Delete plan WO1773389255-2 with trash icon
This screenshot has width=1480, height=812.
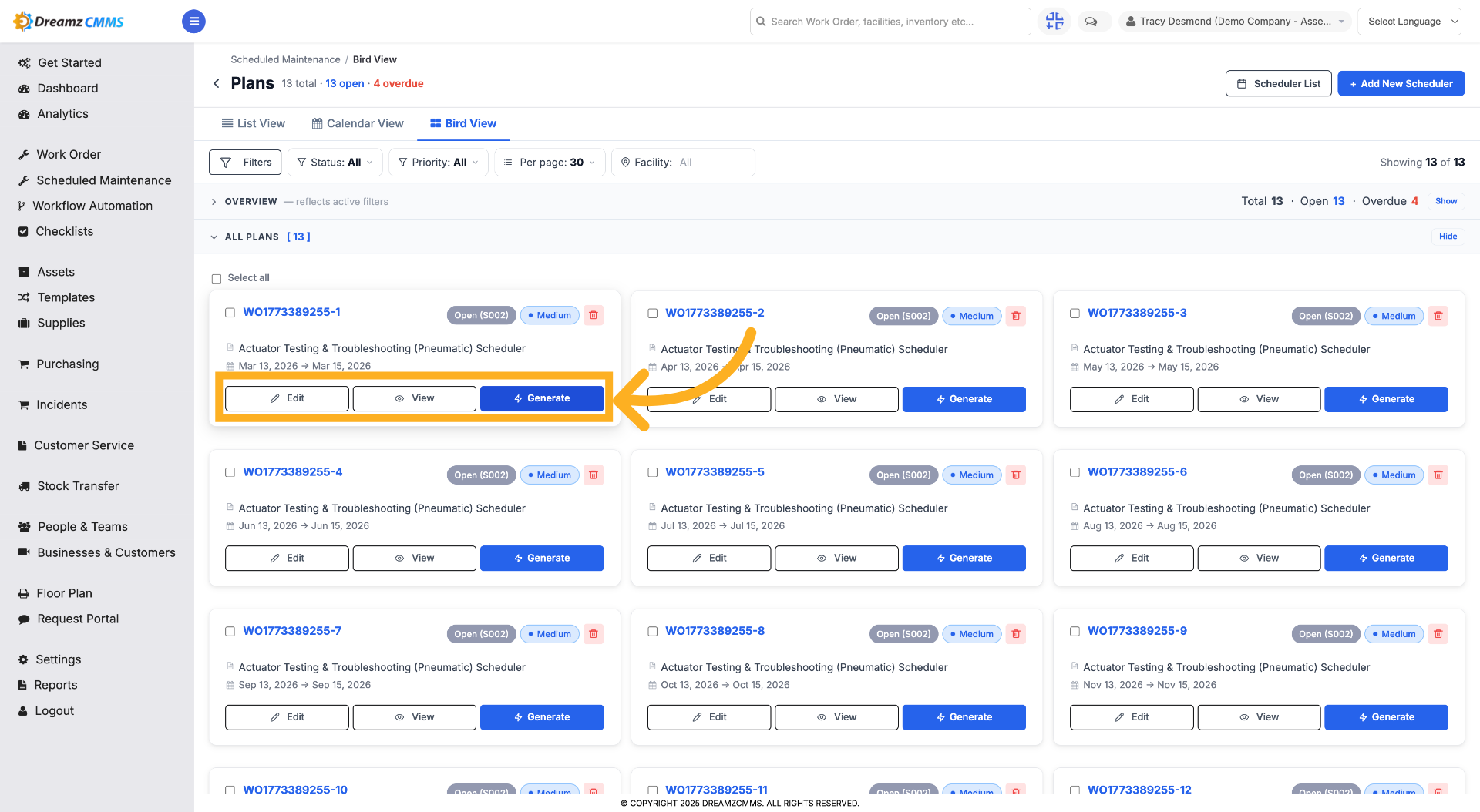[x=1016, y=316]
